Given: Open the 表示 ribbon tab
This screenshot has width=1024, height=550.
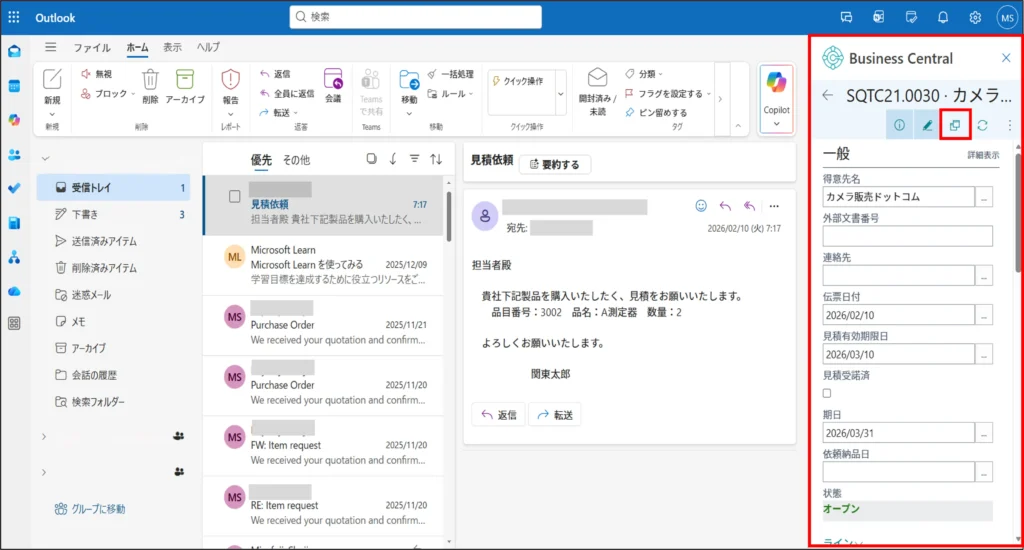Looking at the screenshot, I should click(x=172, y=47).
